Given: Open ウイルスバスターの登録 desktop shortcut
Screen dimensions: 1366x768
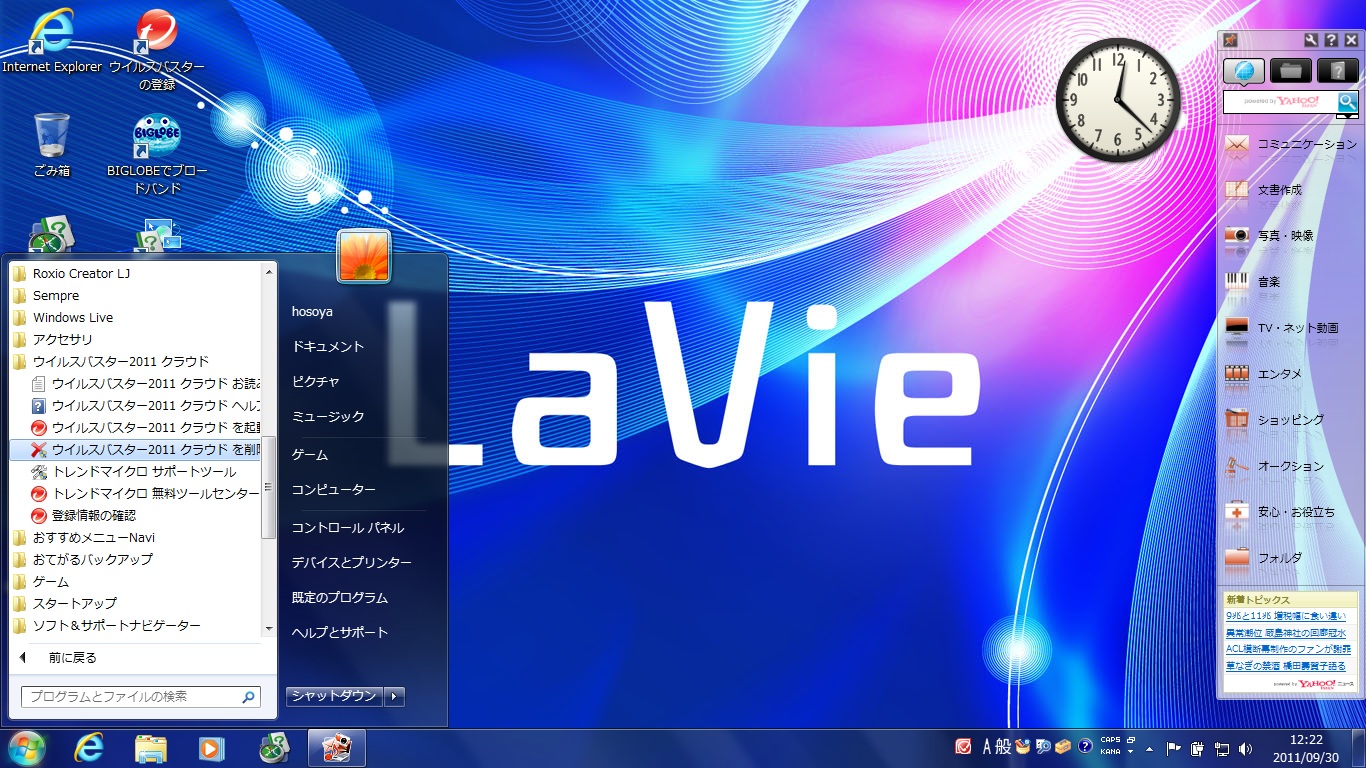Looking at the screenshot, I should coord(156,50).
